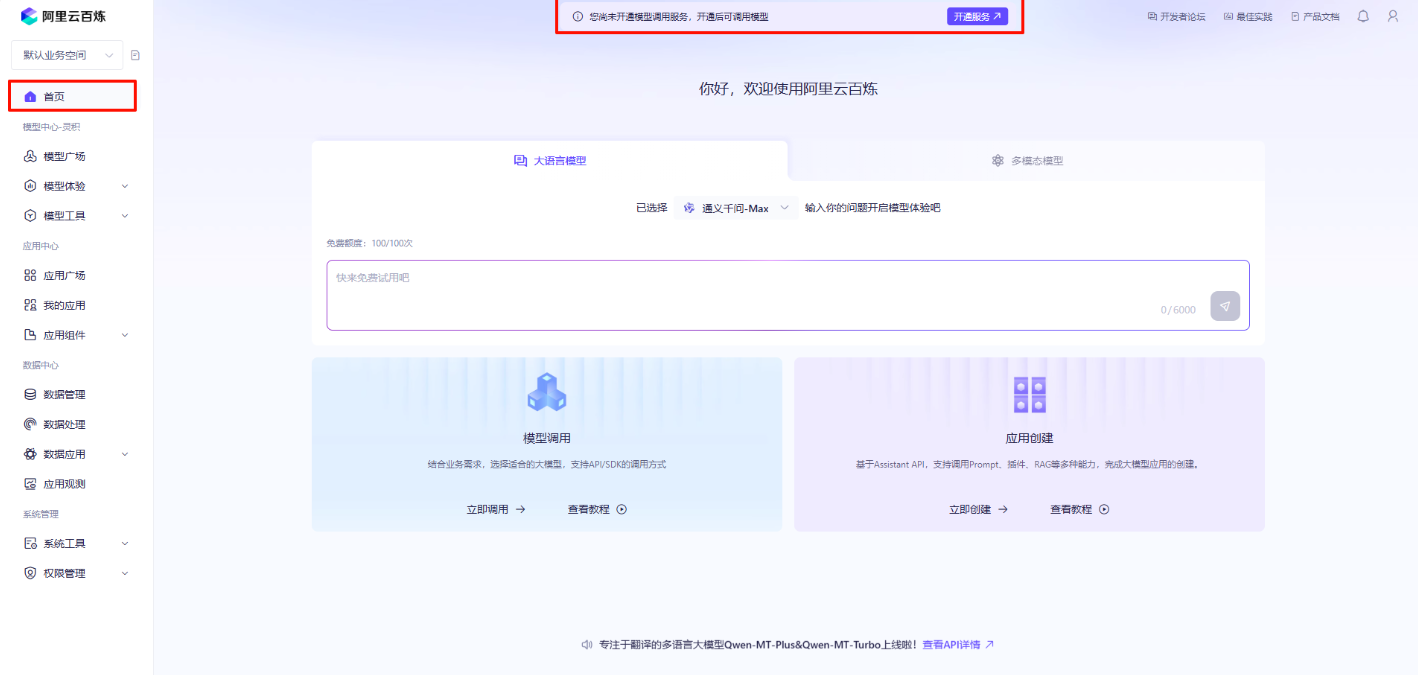Expand the 模型工具 submenu chevron
1418x675 pixels.
(x=125, y=216)
